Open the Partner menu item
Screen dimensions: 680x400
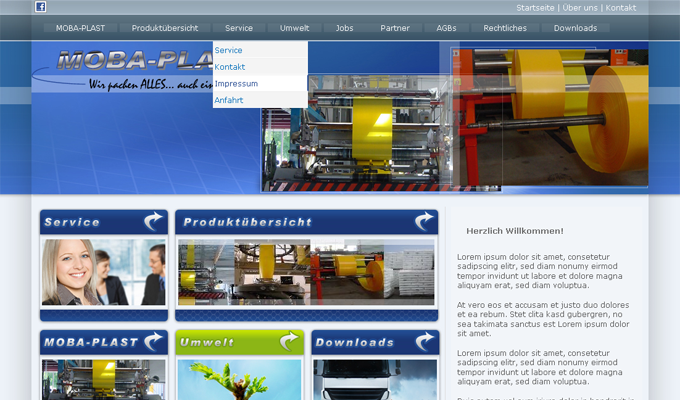pyautogui.click(x=395, y=28)
